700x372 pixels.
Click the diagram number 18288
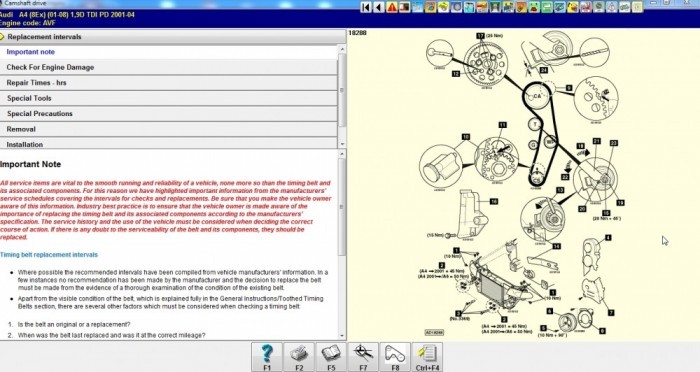[x=357, y=33]
